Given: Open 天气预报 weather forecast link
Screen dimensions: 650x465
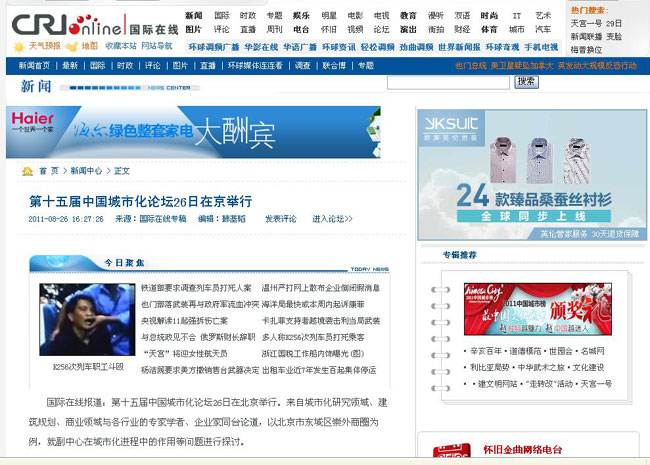Looking at the screenshot, I should (x=45, y=46).
